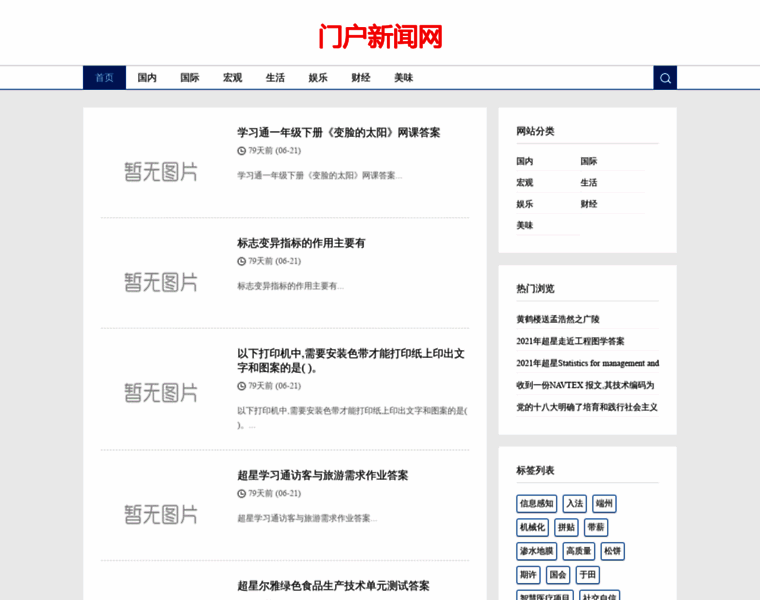Image resolution: width=760 pixels, height=600 pixels.
Task: Click the thumbnail of 访客与旅游需求 article
Action: click(160, 515)
